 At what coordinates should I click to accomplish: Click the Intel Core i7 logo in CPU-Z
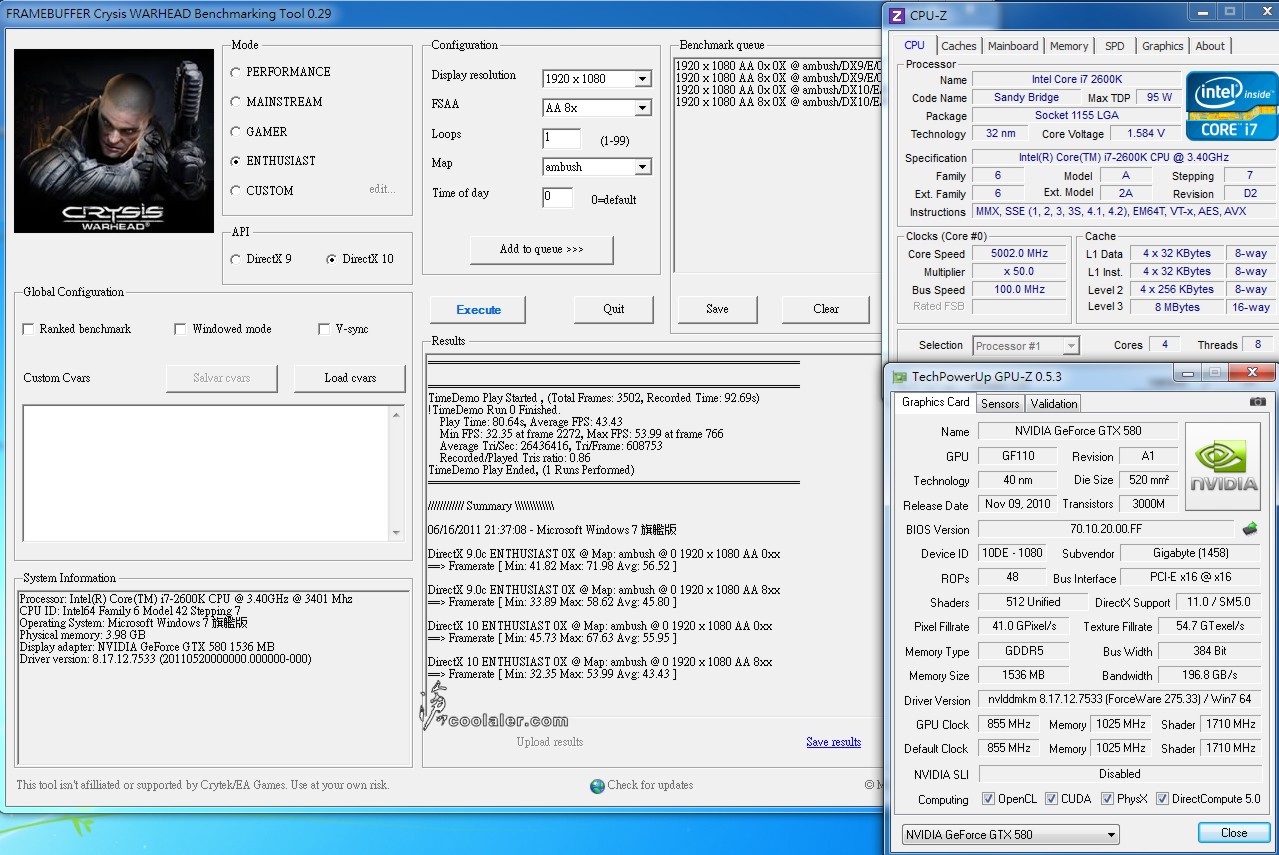(x=1231, y=105)
